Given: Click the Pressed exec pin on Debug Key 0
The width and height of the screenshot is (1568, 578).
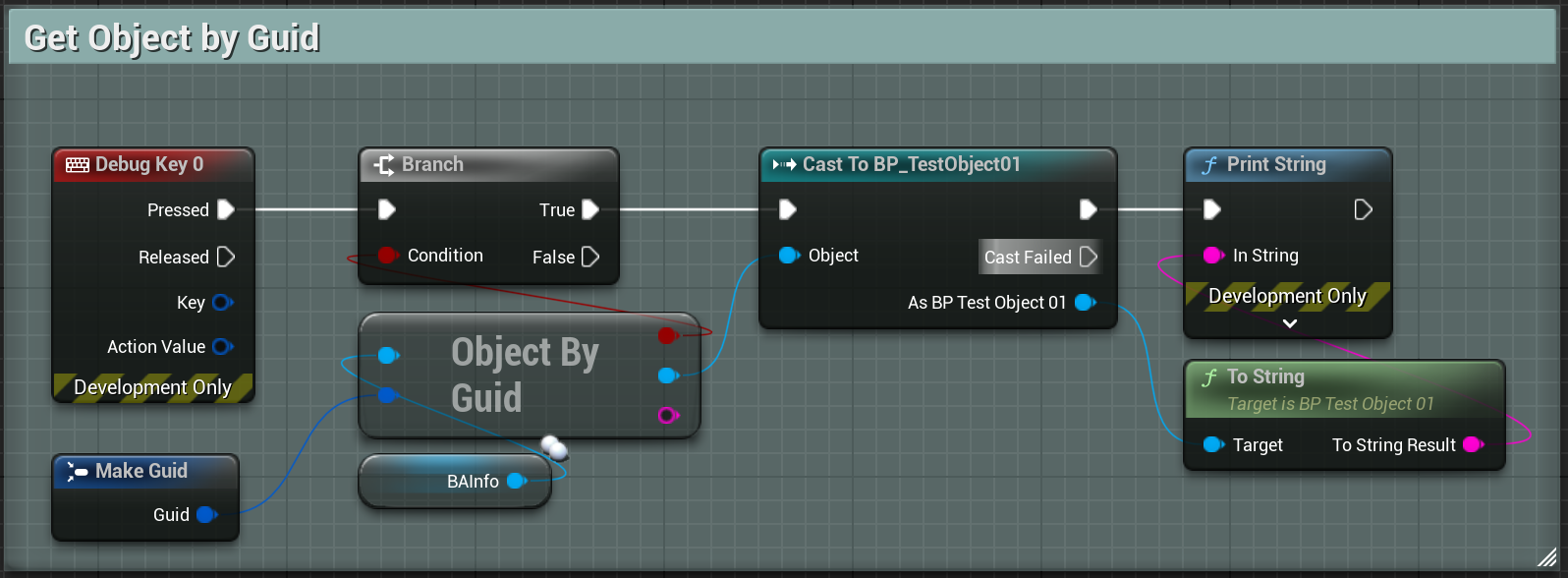Looking at the screenshot, I should pos(225,209).
